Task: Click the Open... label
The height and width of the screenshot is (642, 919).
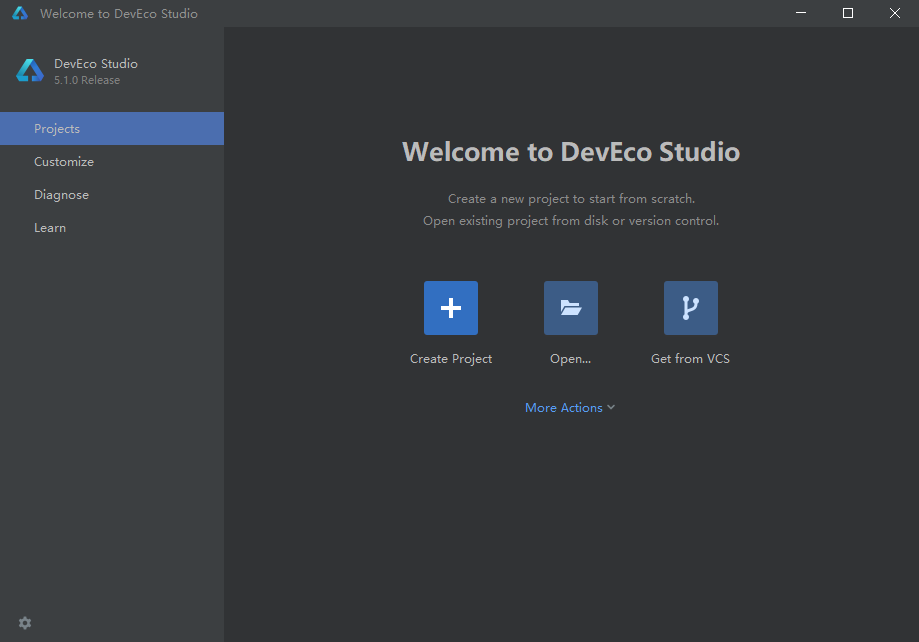Action: click(x=570, y=359)
